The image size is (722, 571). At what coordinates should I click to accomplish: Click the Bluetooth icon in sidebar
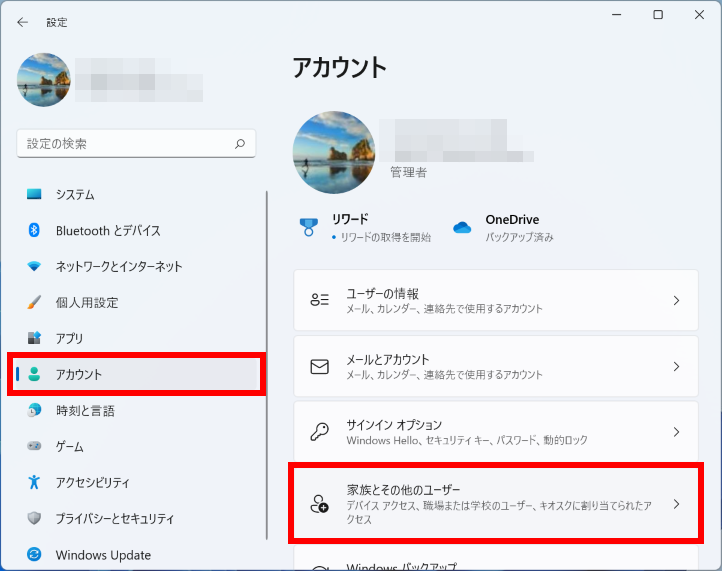(x=35, y=230)
